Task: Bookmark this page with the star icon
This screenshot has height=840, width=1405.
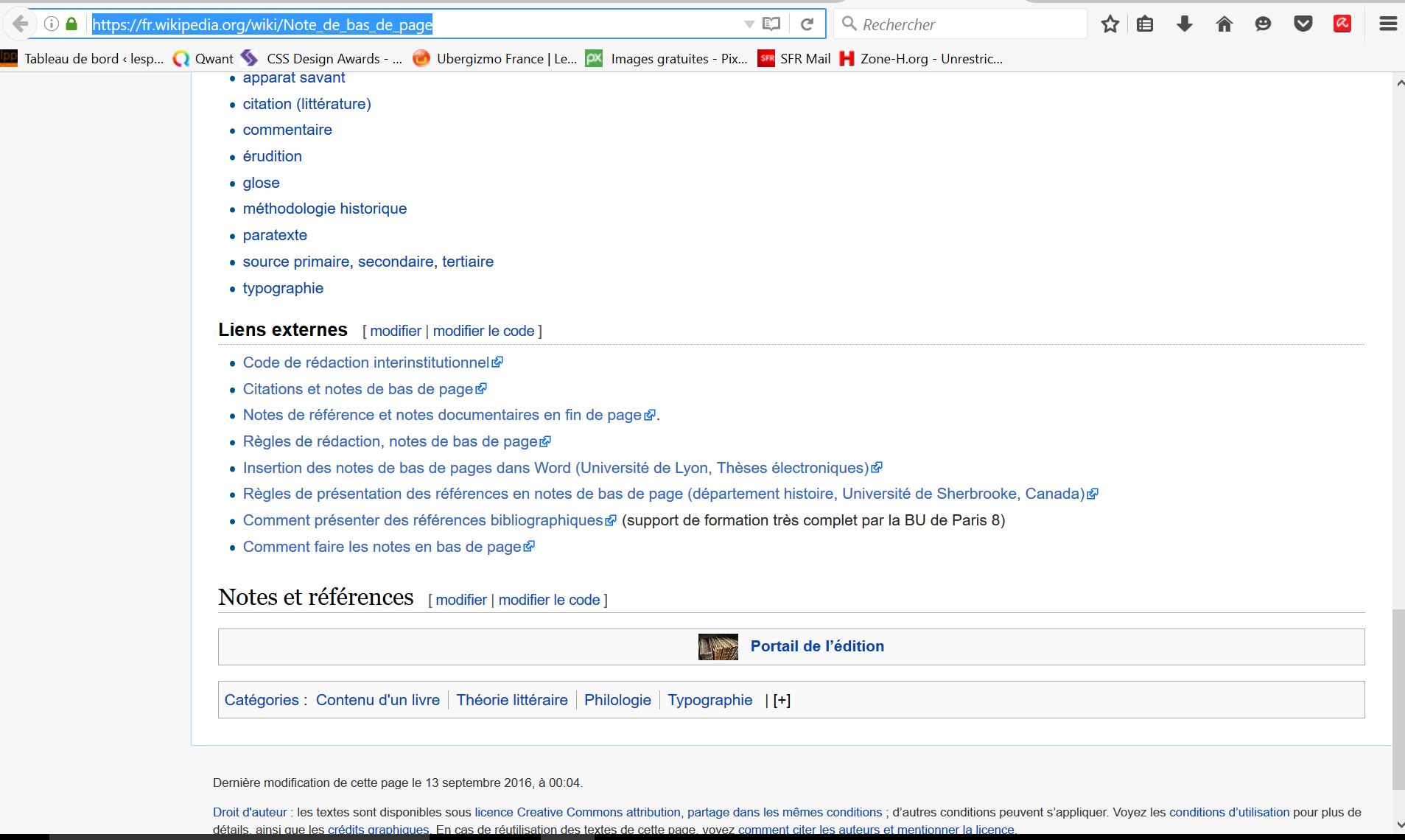Action: pyautogui.click(x=1110, y=24)
